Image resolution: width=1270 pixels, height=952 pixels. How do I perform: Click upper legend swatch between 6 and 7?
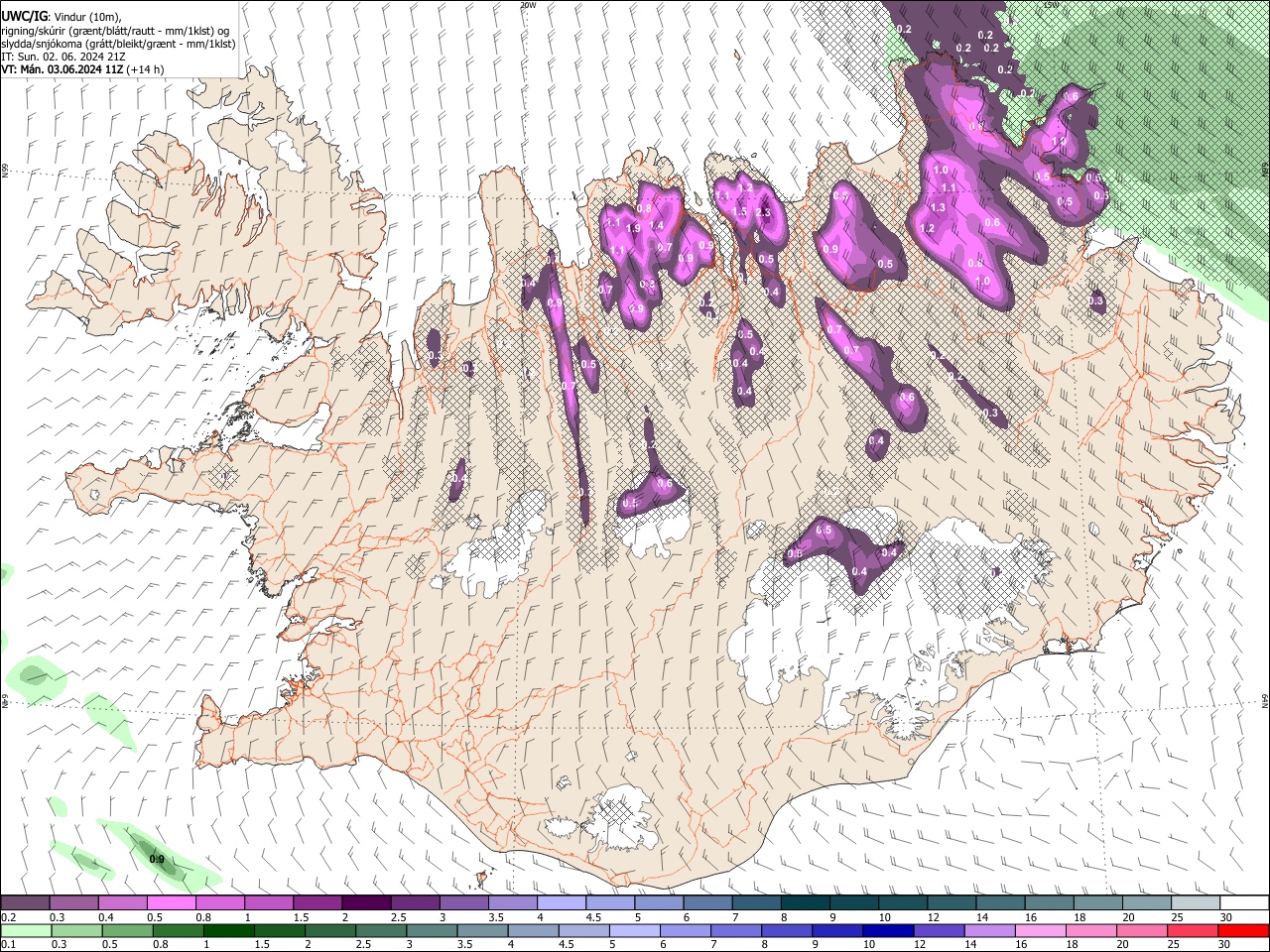tap(708, 902)
